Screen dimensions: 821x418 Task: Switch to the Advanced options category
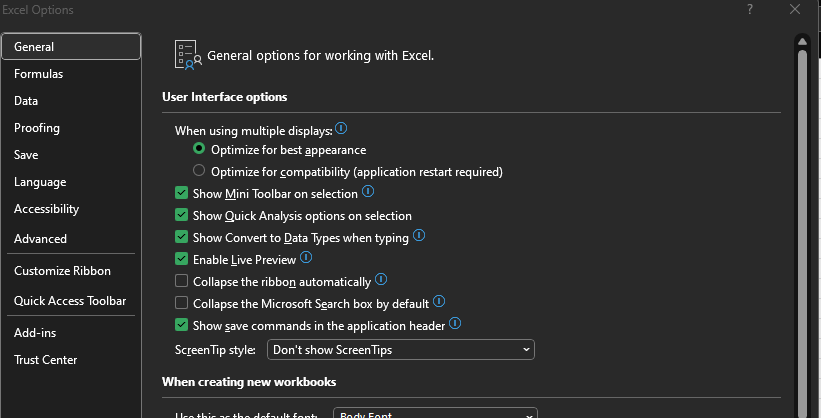coord(41,239)
